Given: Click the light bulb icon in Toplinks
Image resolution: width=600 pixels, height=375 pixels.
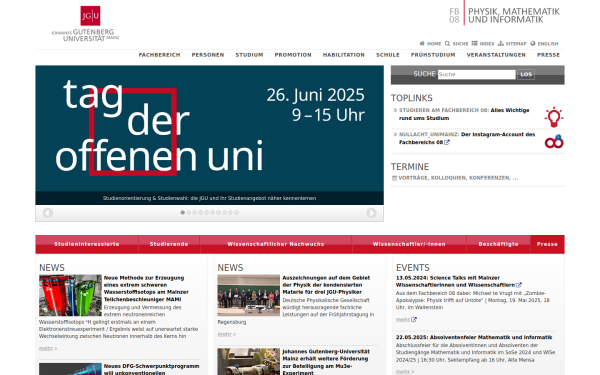Looking at the screenshot, I should tap(554, 117).
